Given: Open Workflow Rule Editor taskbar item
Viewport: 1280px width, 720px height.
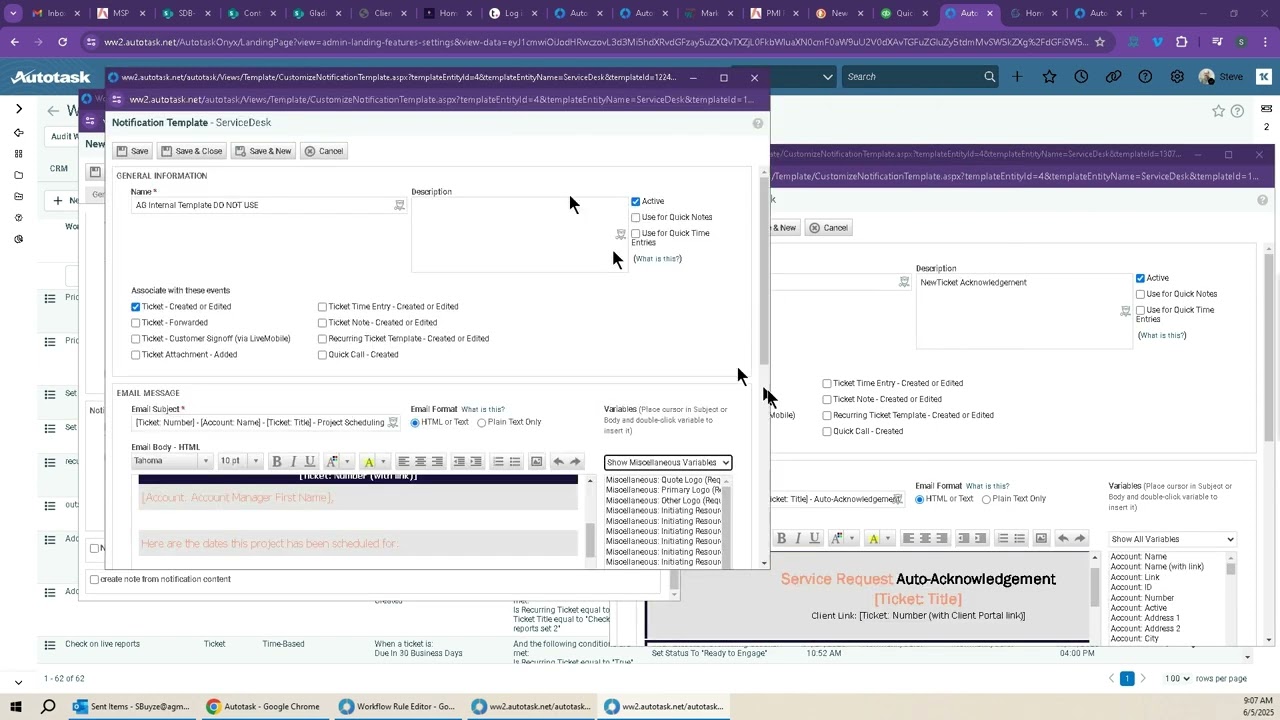Looking at the screenshot, I should point(397,706).
